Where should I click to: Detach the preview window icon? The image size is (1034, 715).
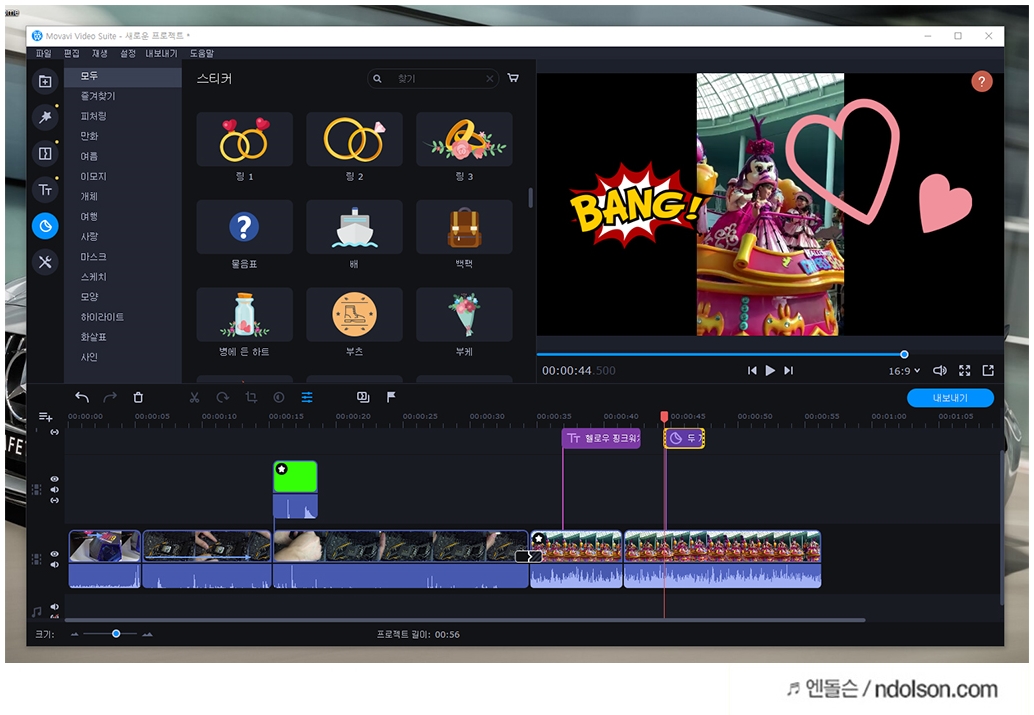[988, 371]
